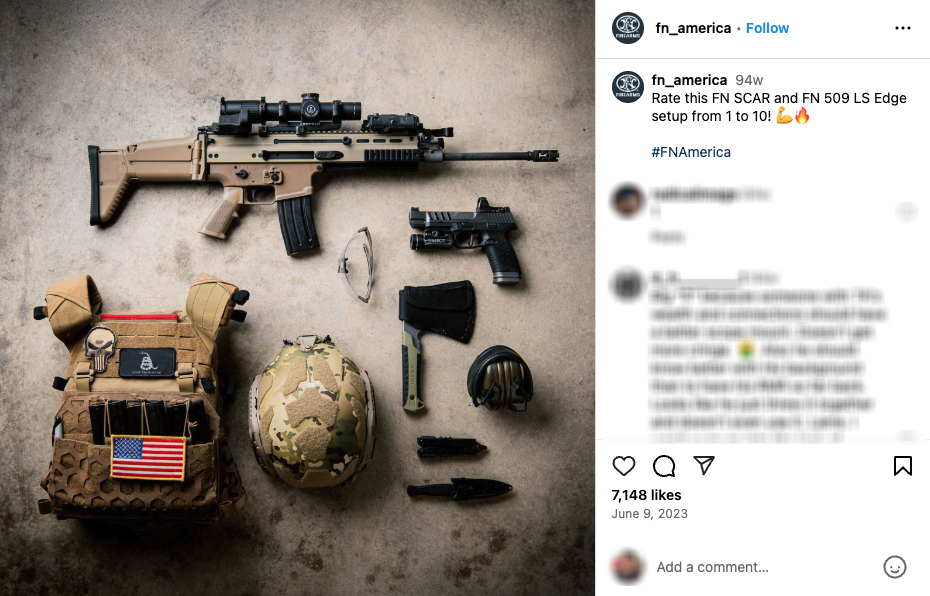930x596 pixels.
Task: Open comments via the speech bubble icon
Action: pyautogui.click(x=664, y=466)
